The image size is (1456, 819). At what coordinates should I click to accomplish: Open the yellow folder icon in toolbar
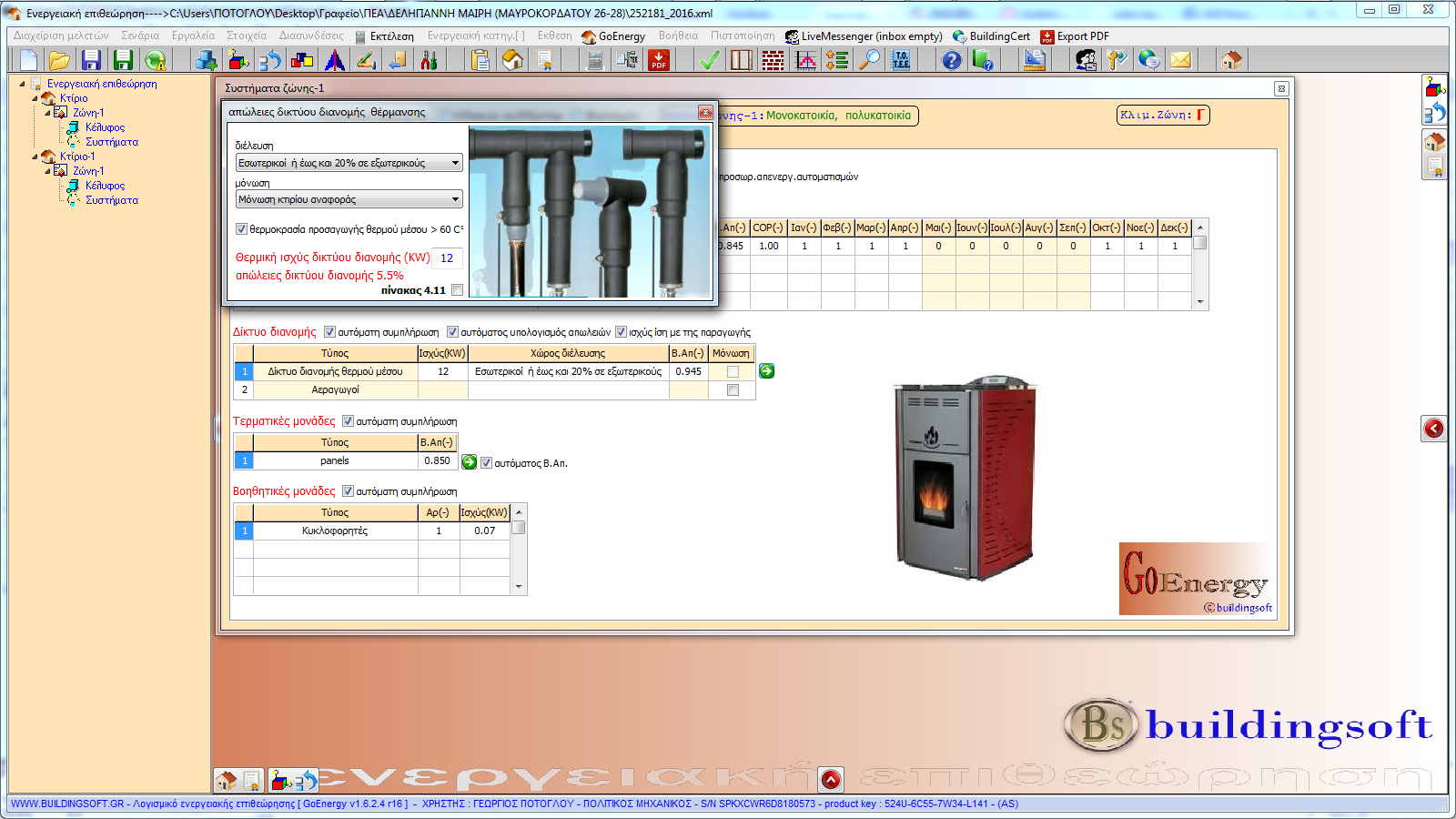[x=59, y=60]
